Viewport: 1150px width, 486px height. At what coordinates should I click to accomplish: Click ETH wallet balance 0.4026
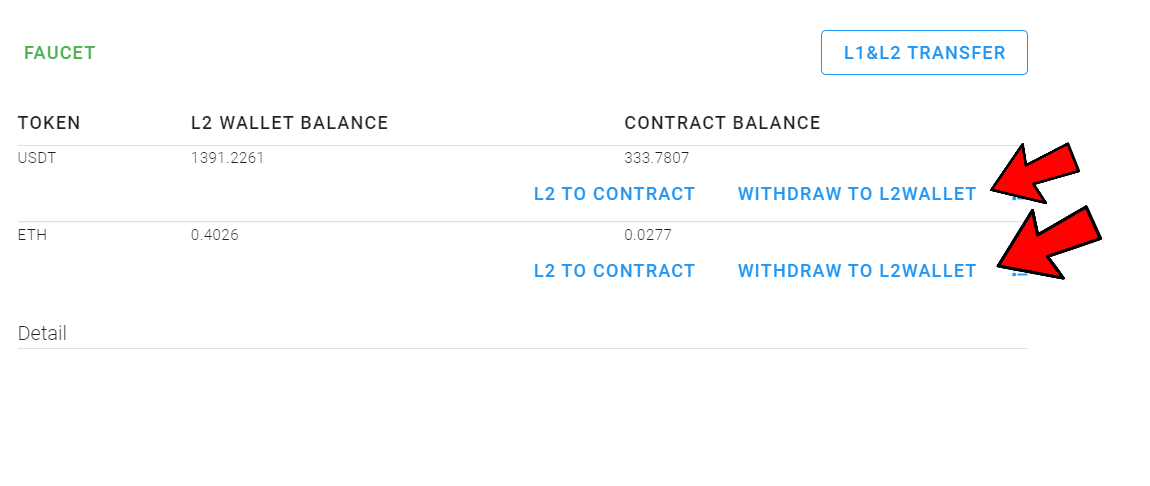[x=215, y=236]
